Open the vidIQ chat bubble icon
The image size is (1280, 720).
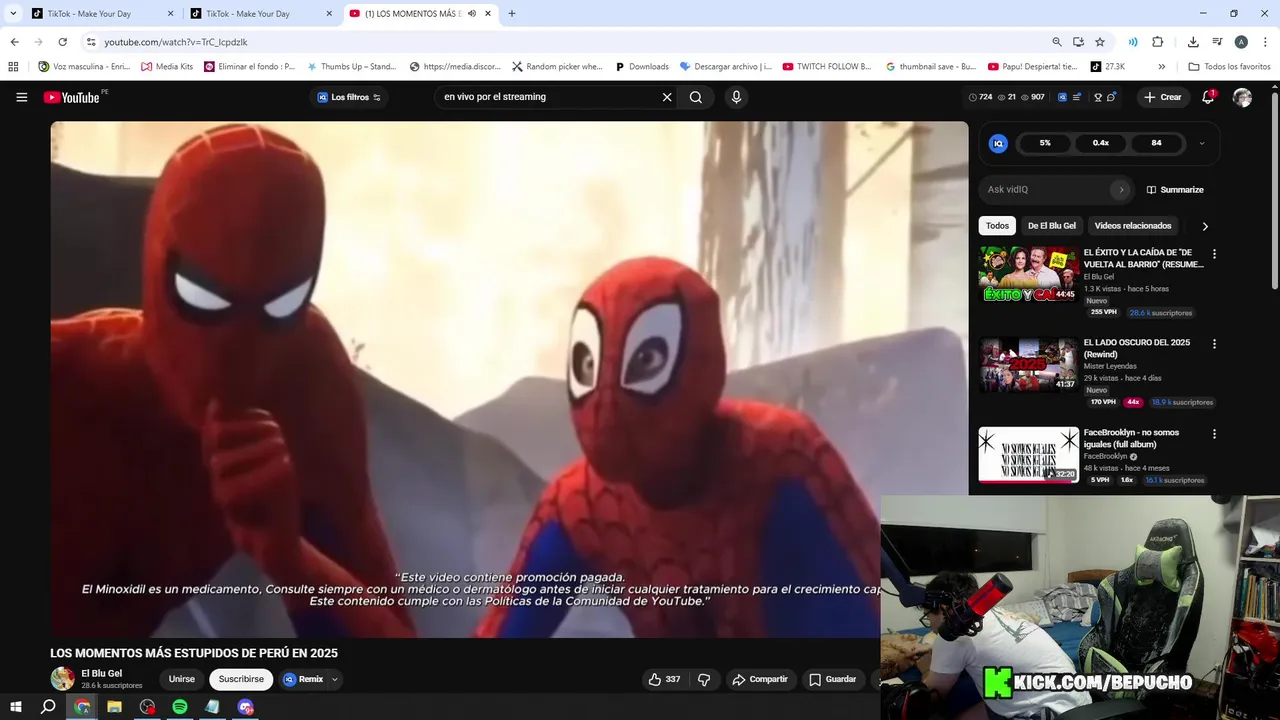[x=1111, y=97]
